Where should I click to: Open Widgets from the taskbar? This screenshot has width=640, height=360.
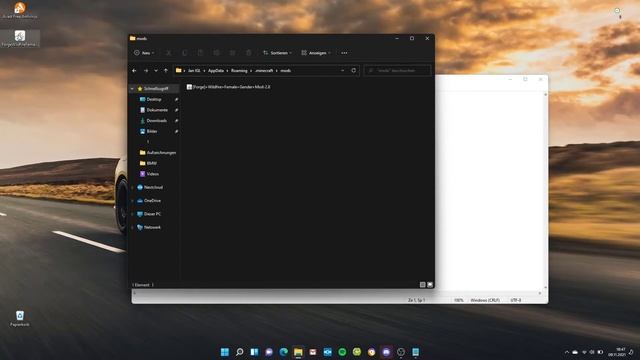[x=254, y=352]
